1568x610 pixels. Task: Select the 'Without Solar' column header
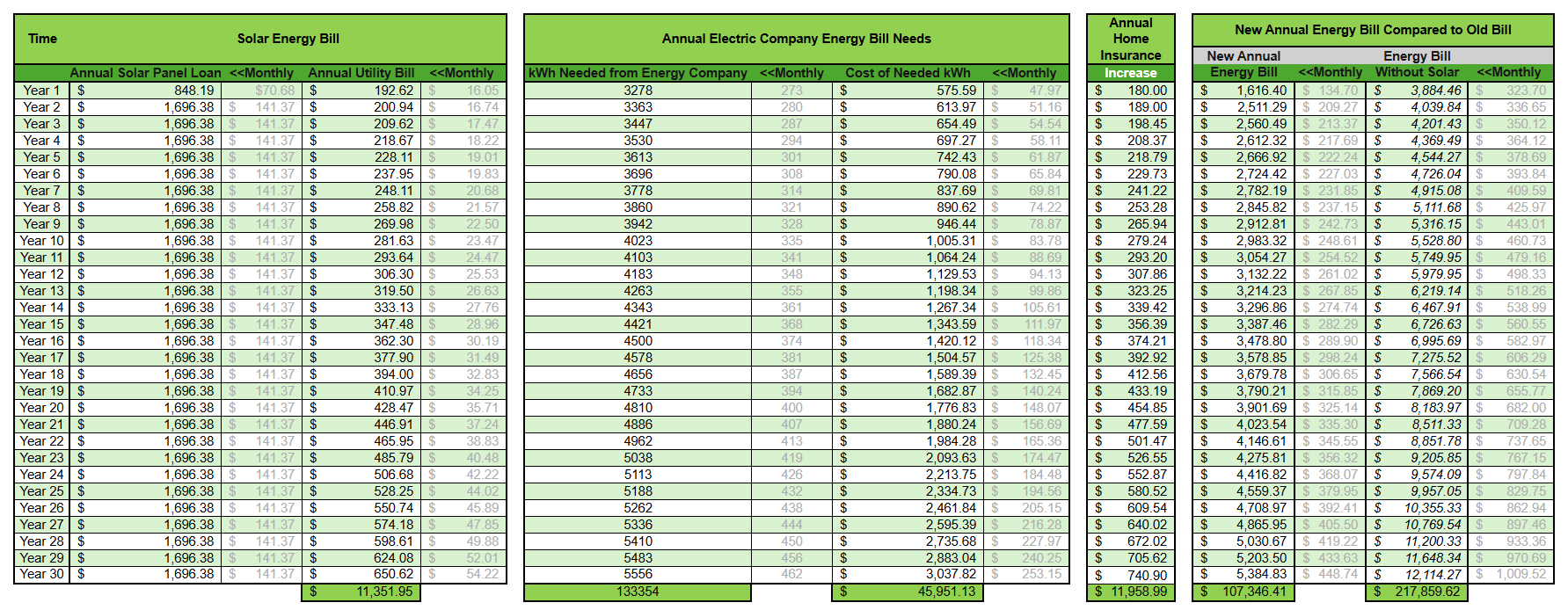tap(1417, 72)
